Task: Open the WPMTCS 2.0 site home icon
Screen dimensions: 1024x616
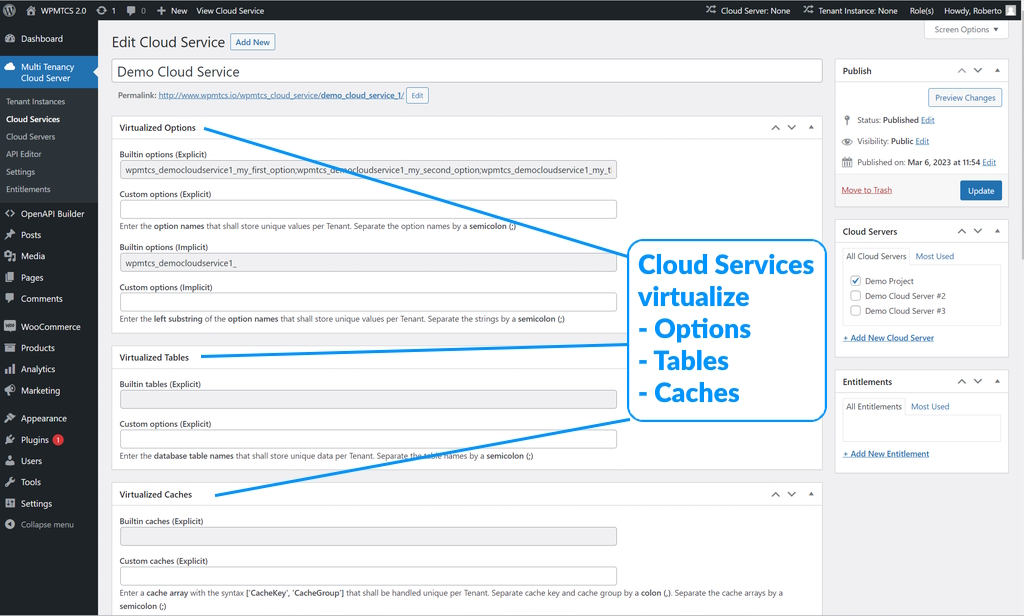Action: tap(31, 10)
